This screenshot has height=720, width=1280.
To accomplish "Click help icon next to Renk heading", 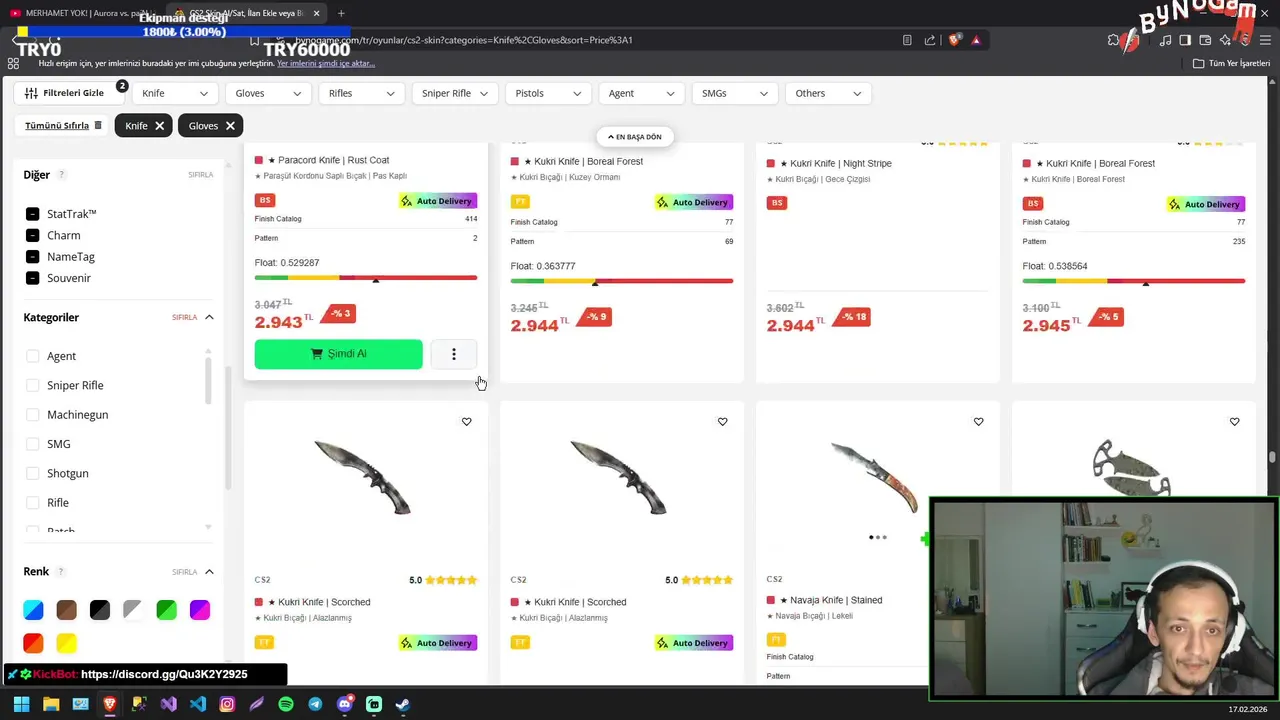I will pos(60,572).
